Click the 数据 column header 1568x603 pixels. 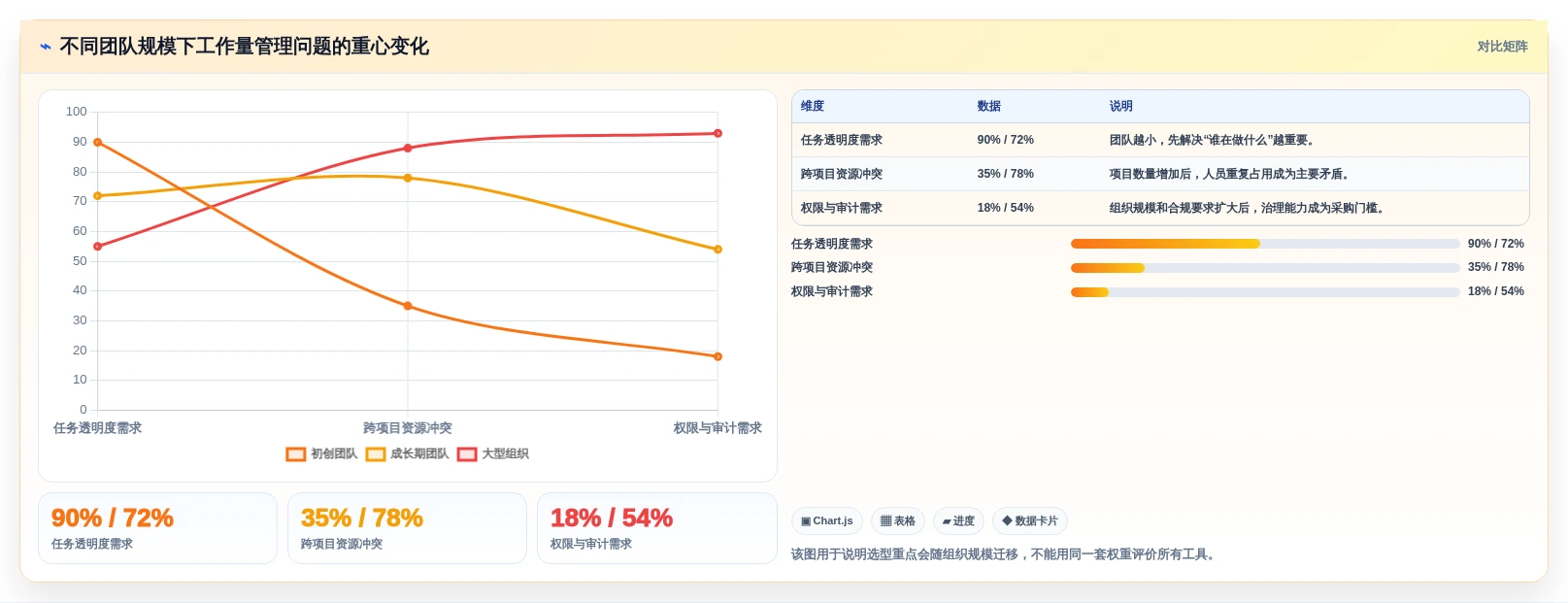tap(988, 107)
